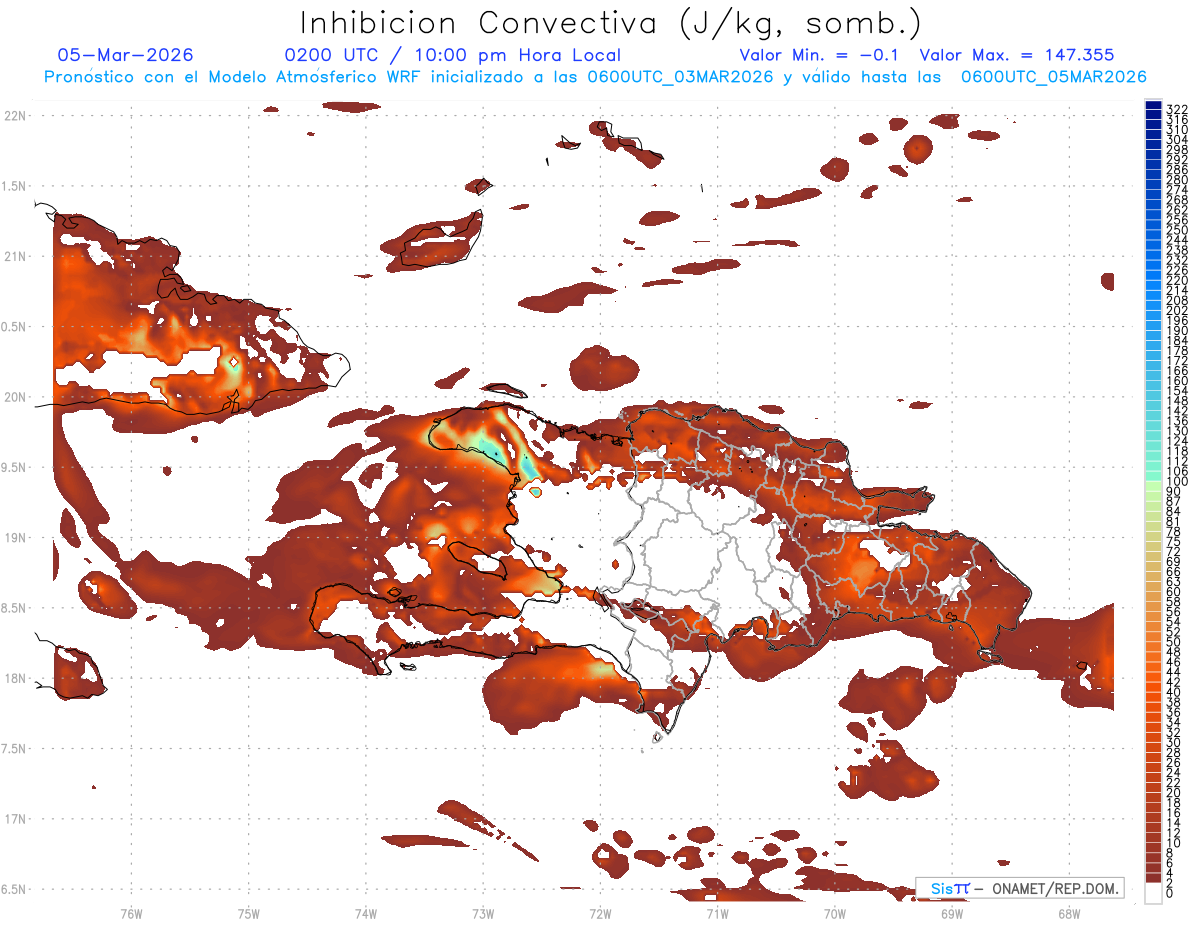Screen dimensions: 1200x927
Task: Click the colorbar value '60'
Action: pyautogui.click(x=1173, y=591)
